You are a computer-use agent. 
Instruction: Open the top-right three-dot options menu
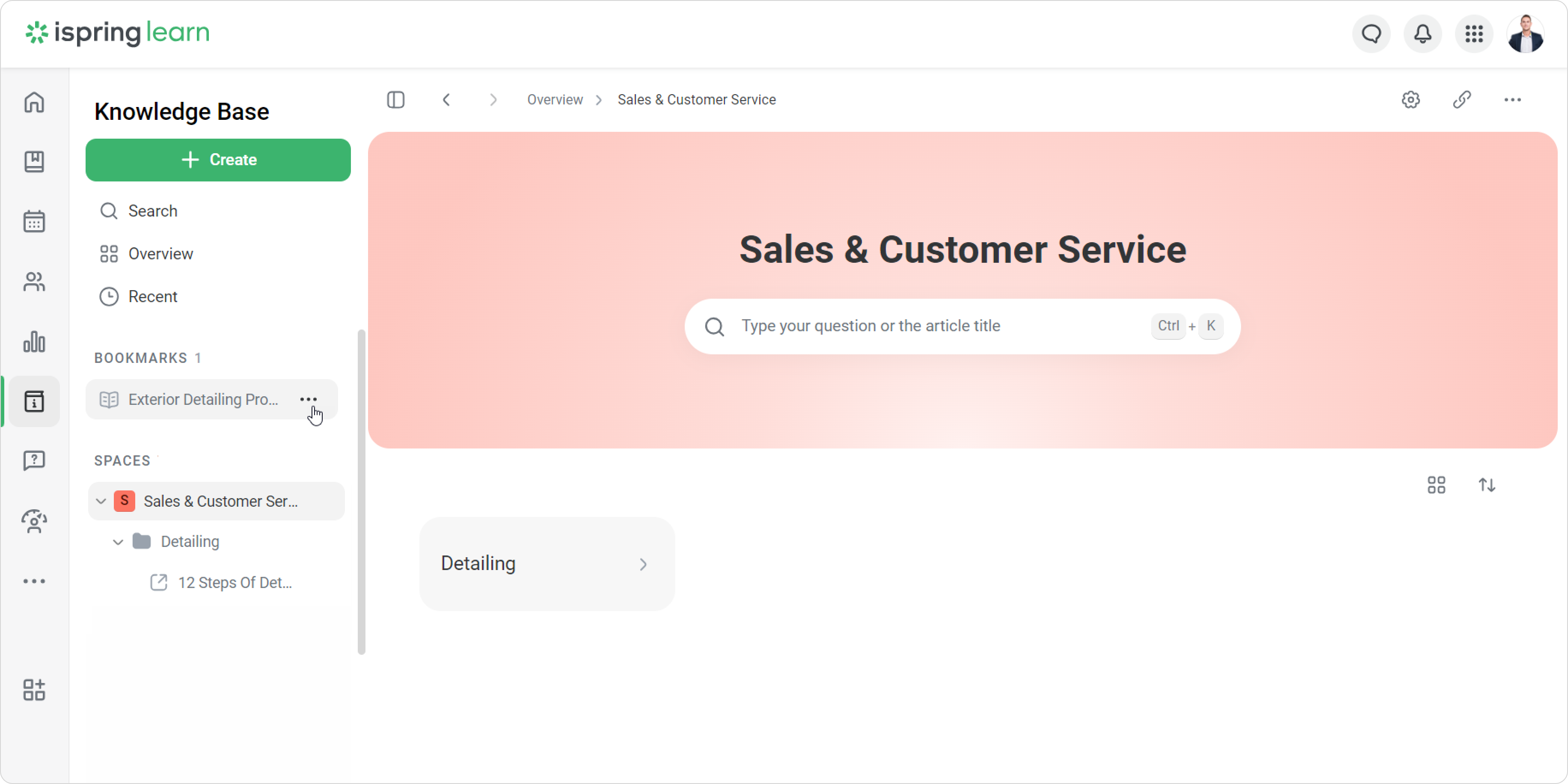pos(1513,99)
